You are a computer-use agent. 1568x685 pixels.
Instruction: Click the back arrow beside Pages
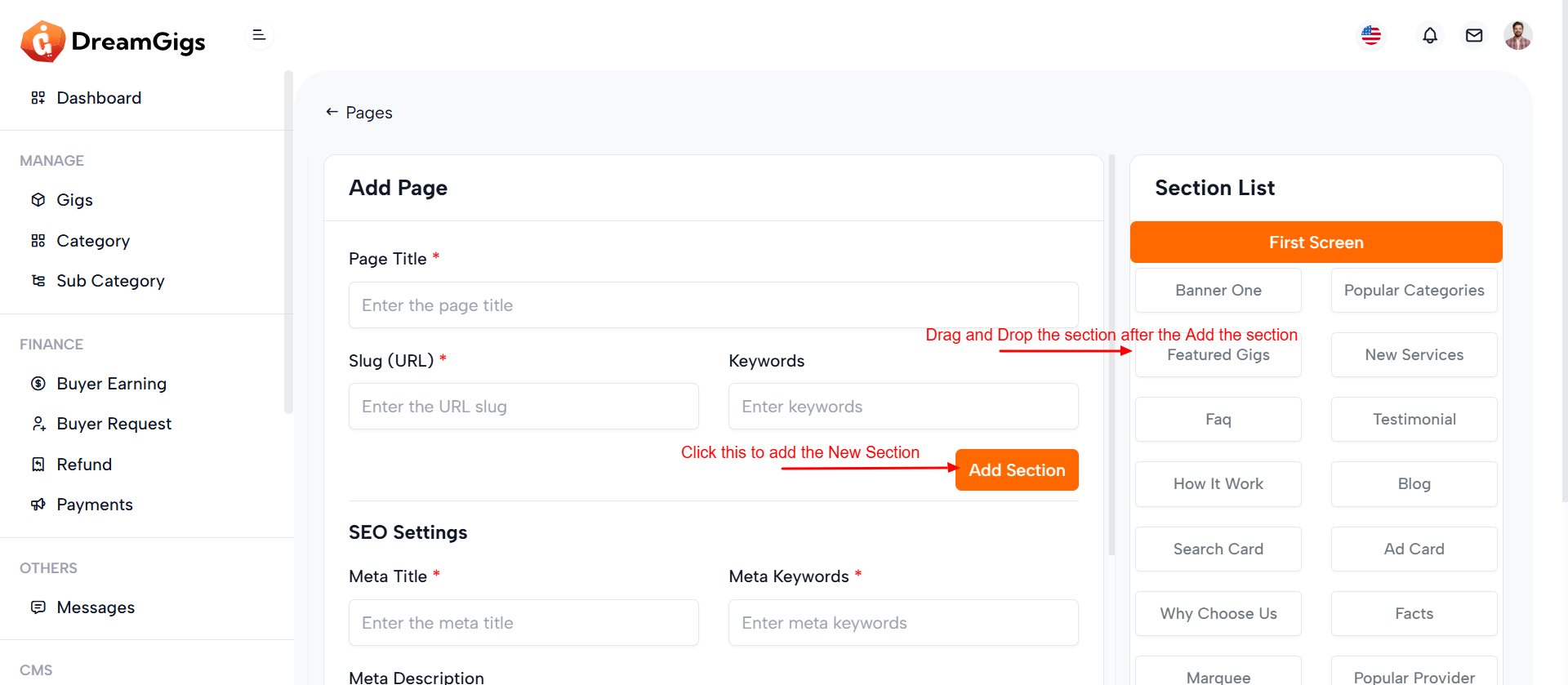click(x=332, y=112)
